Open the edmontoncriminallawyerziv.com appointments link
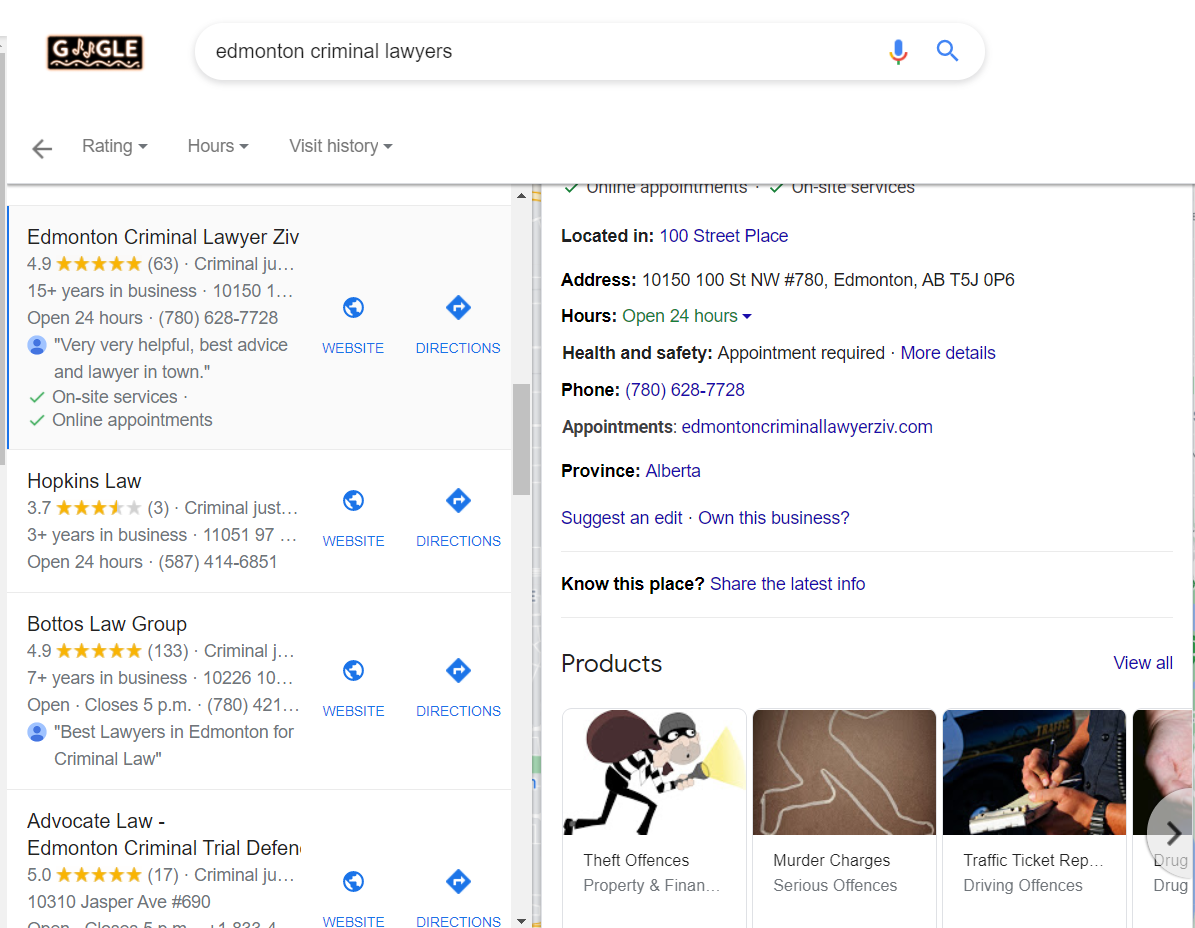This screenshot has height=928, width=1195. coord(806,427)
